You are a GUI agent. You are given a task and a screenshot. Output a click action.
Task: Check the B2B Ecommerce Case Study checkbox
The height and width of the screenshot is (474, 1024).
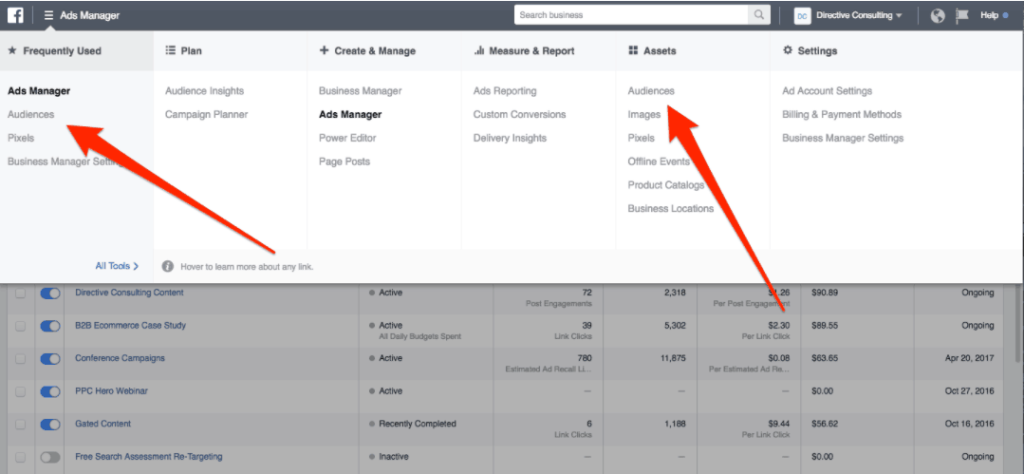pyautogui.click(x=21, y=326)
